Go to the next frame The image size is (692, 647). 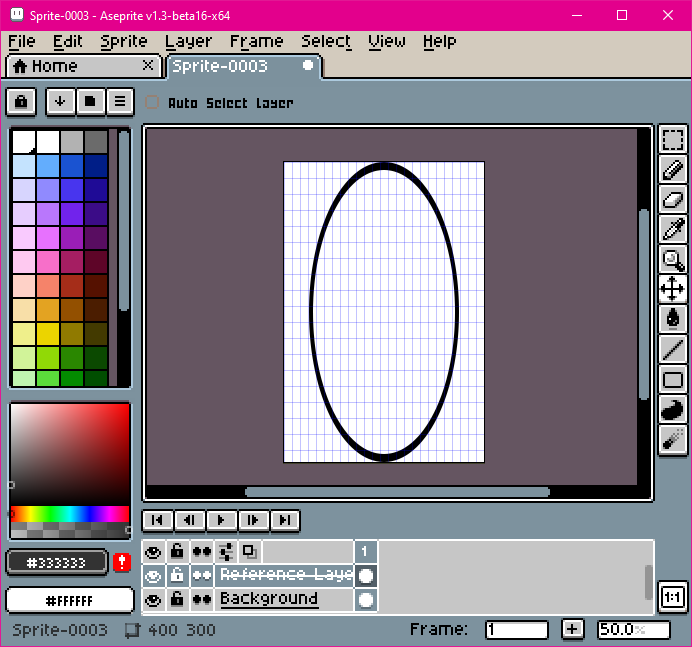point(253,520)
